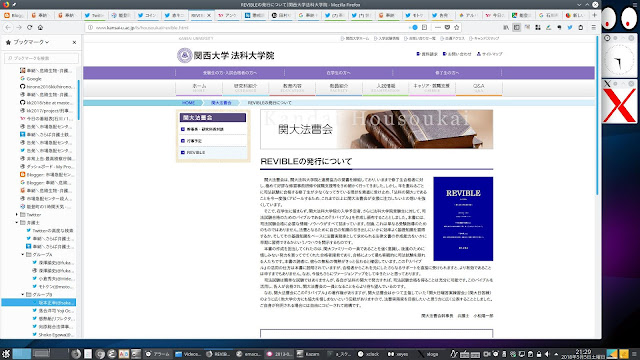Switch to the Yahoo アンク tab

227,15
